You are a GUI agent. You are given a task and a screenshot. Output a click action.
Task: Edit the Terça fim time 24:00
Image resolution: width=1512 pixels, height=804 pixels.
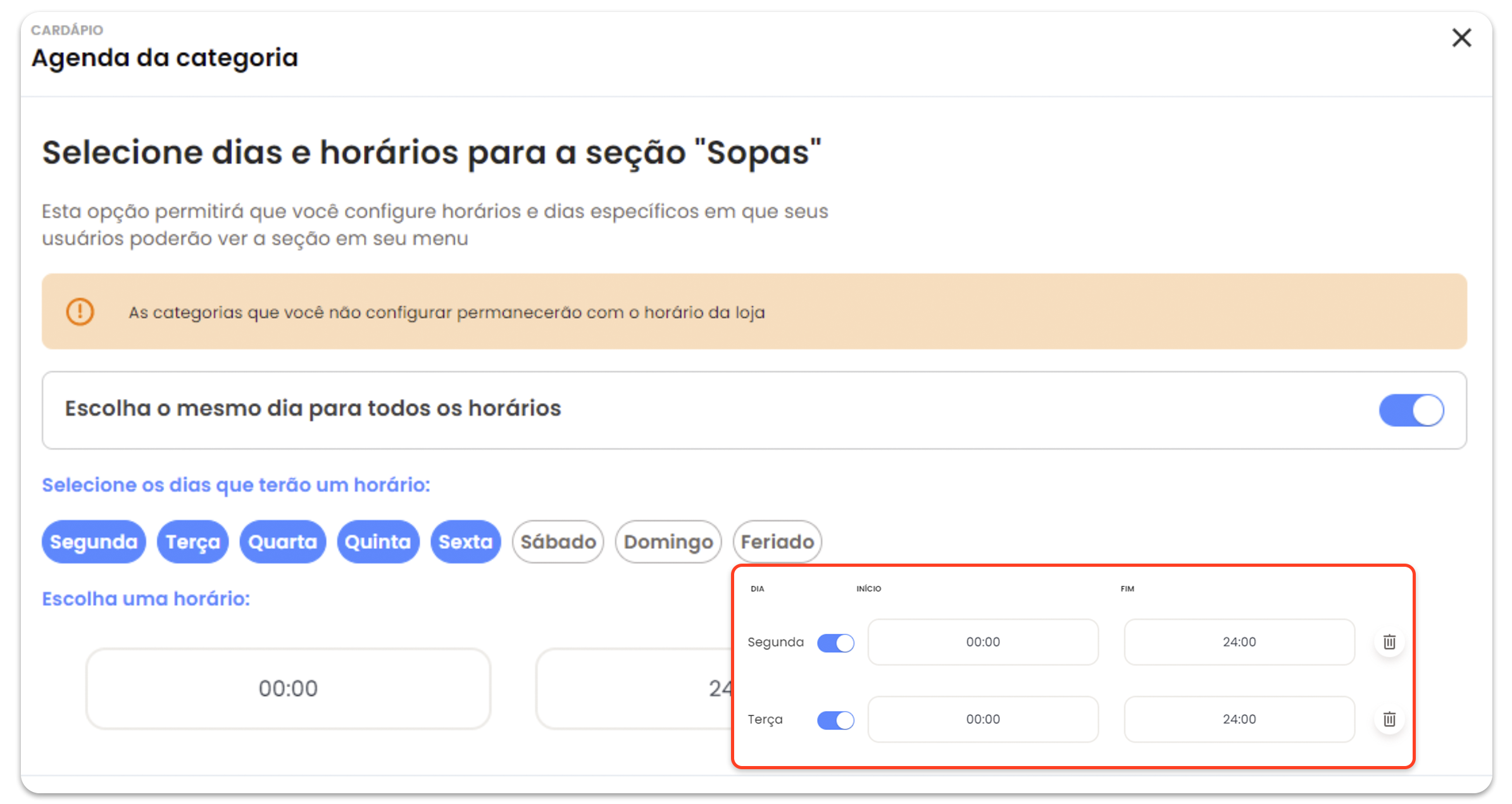(1239, 719)
